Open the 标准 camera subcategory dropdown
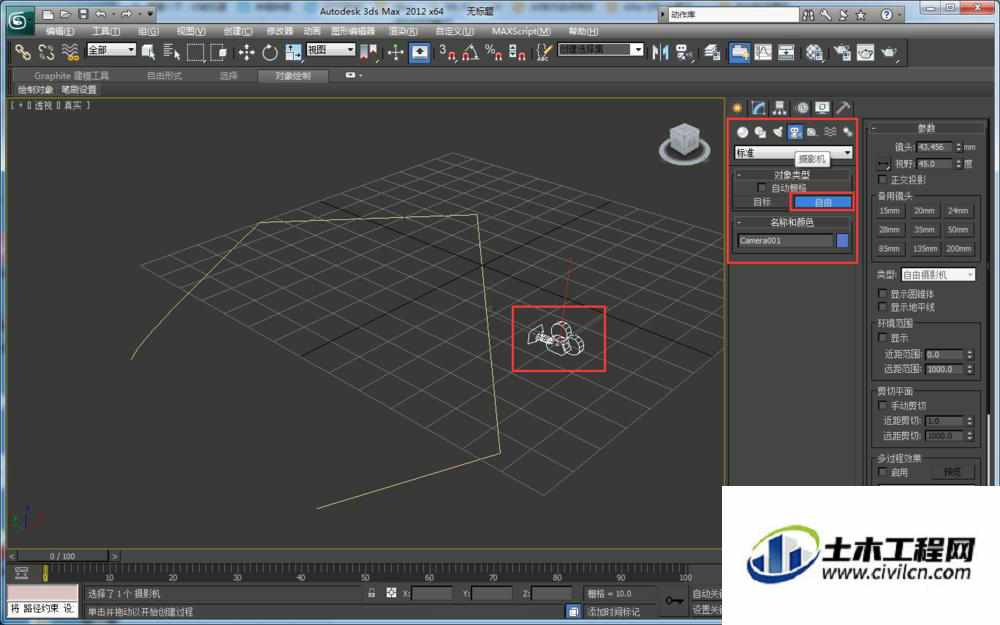This screenshot has height=625, width=1000. click(793, 153)
